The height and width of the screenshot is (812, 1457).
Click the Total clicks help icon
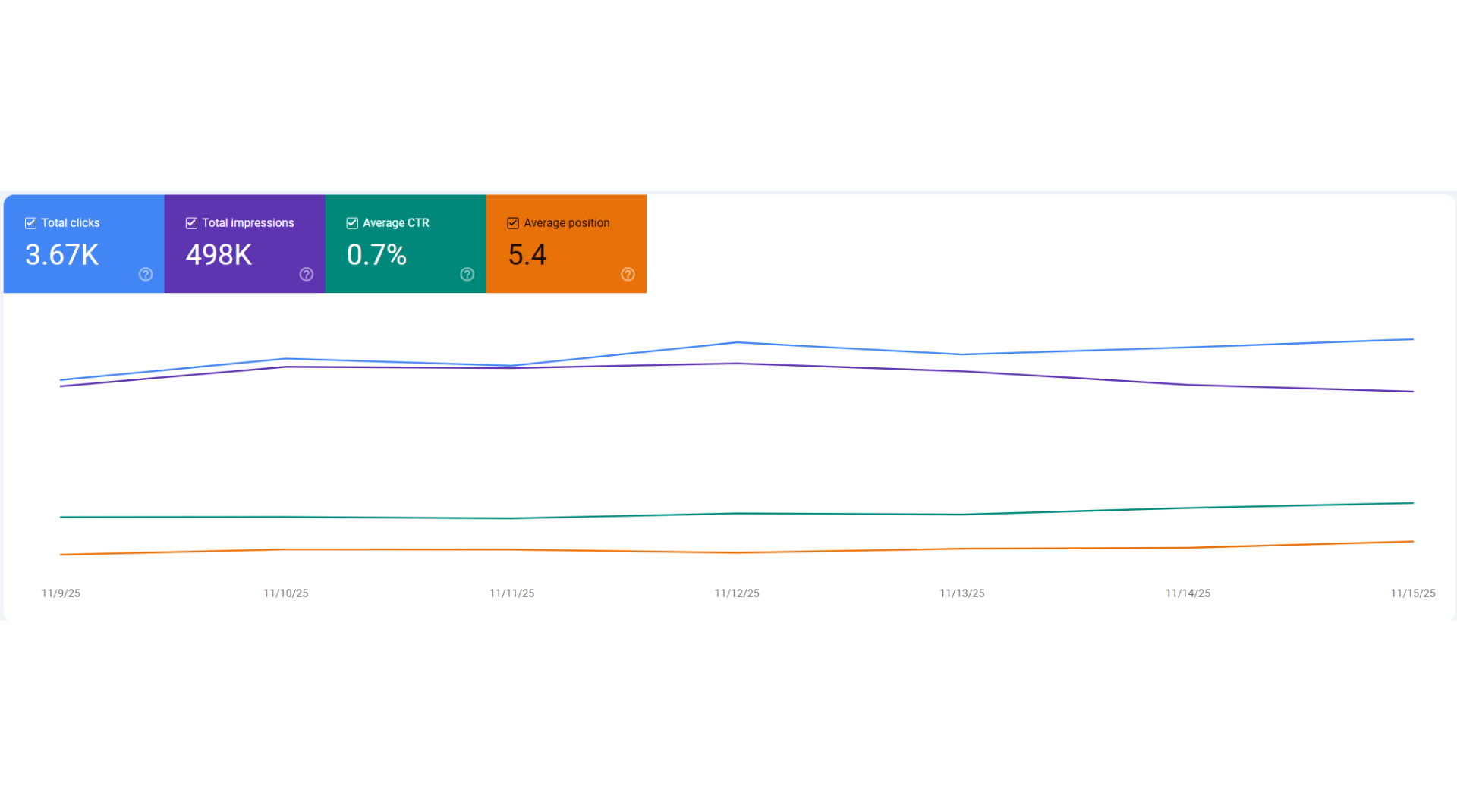tap(145, 275)
